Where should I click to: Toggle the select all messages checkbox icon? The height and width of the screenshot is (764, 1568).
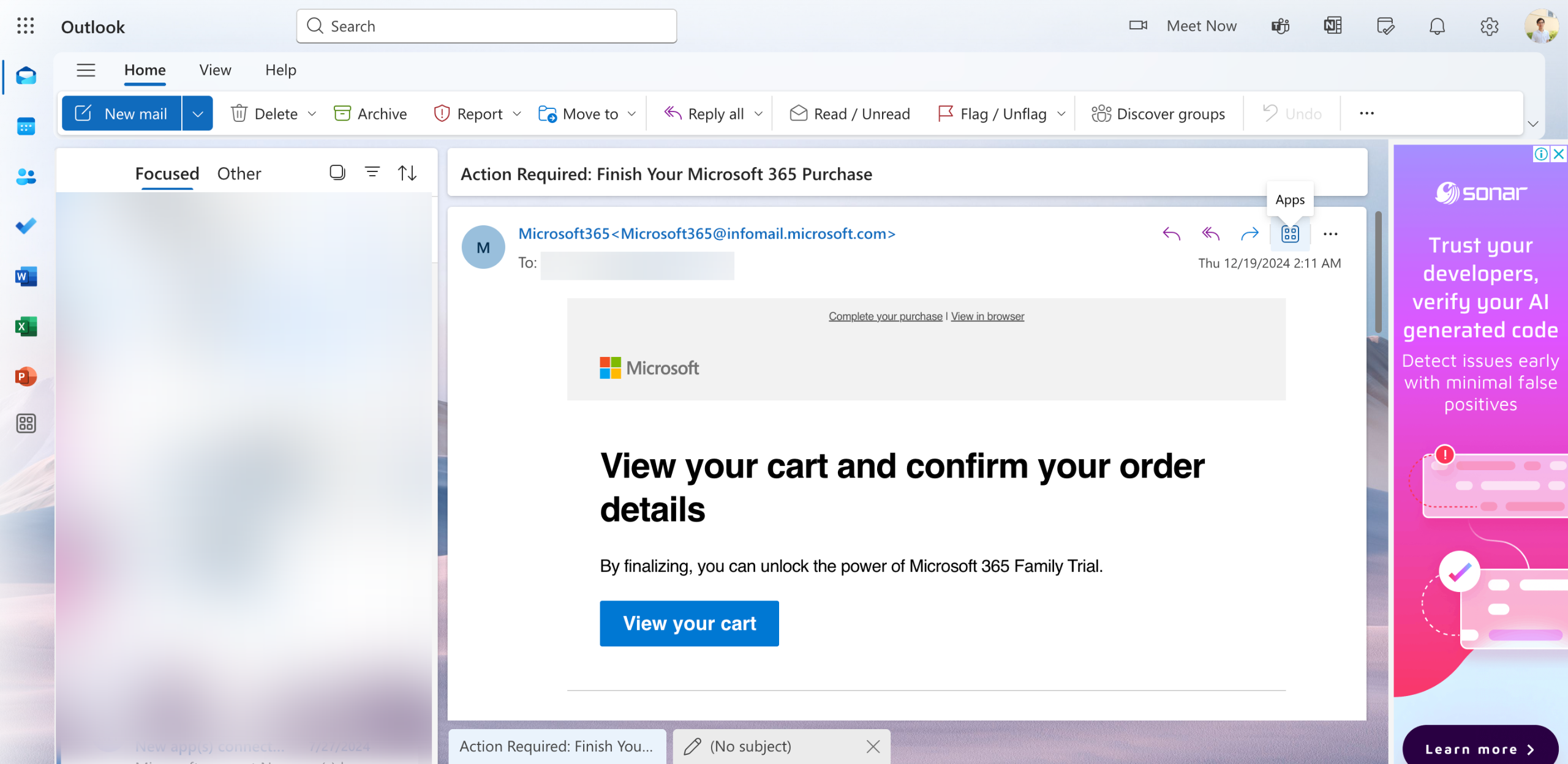(x=337, y=173)
